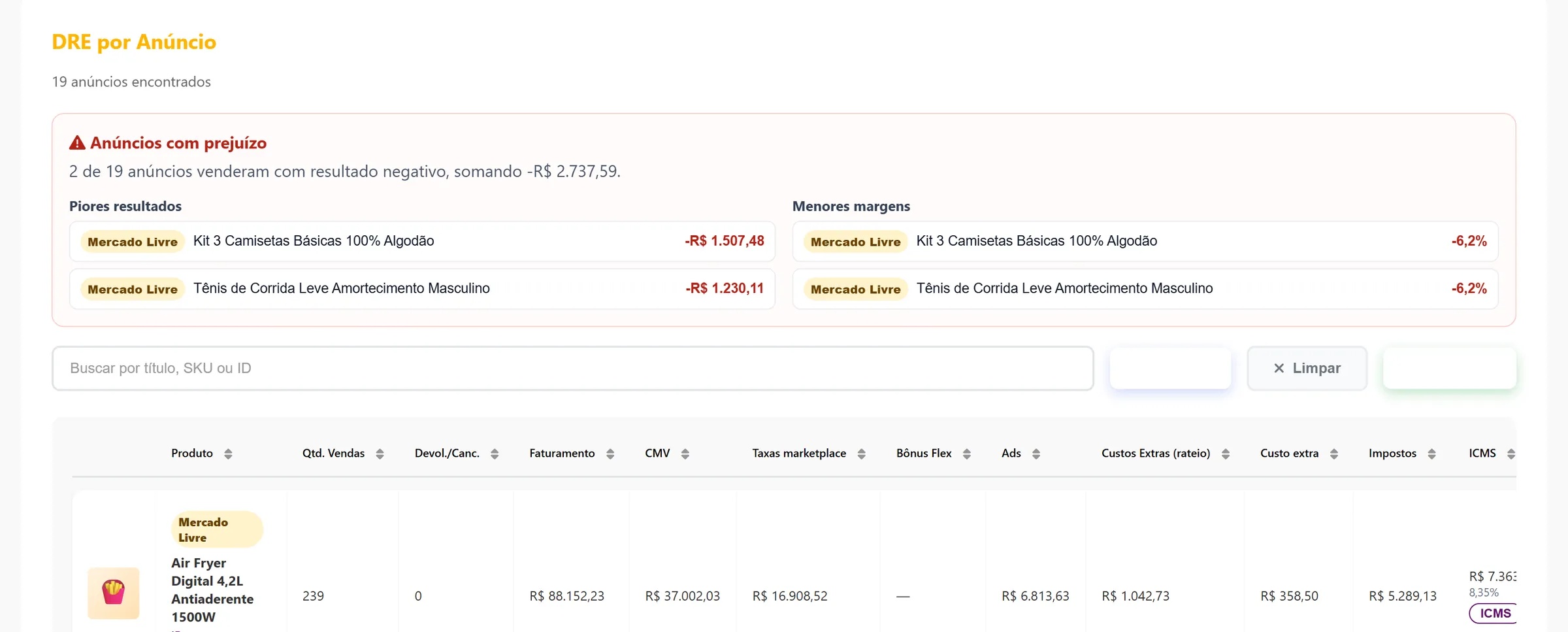The height and width of the screenshot is (632, 1568).
Task: Click the DRE por Anúncio heading
Action: coord(134,42)
